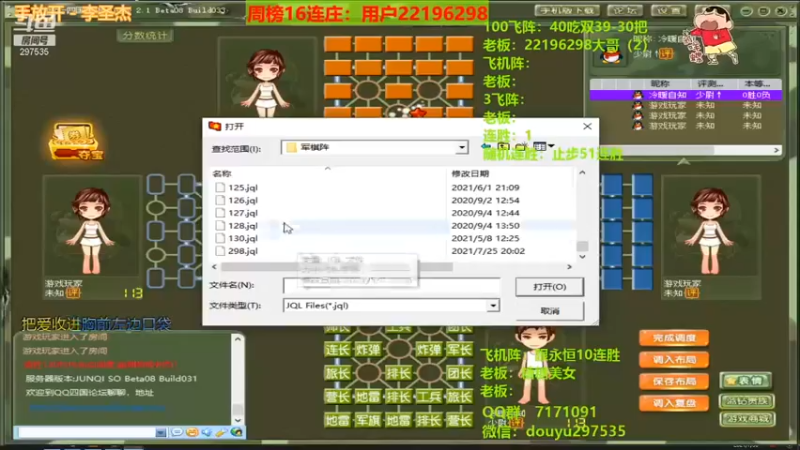800x450 pixels.
Task: Click the 取消 button in the dialog
Action: (549, 311)
